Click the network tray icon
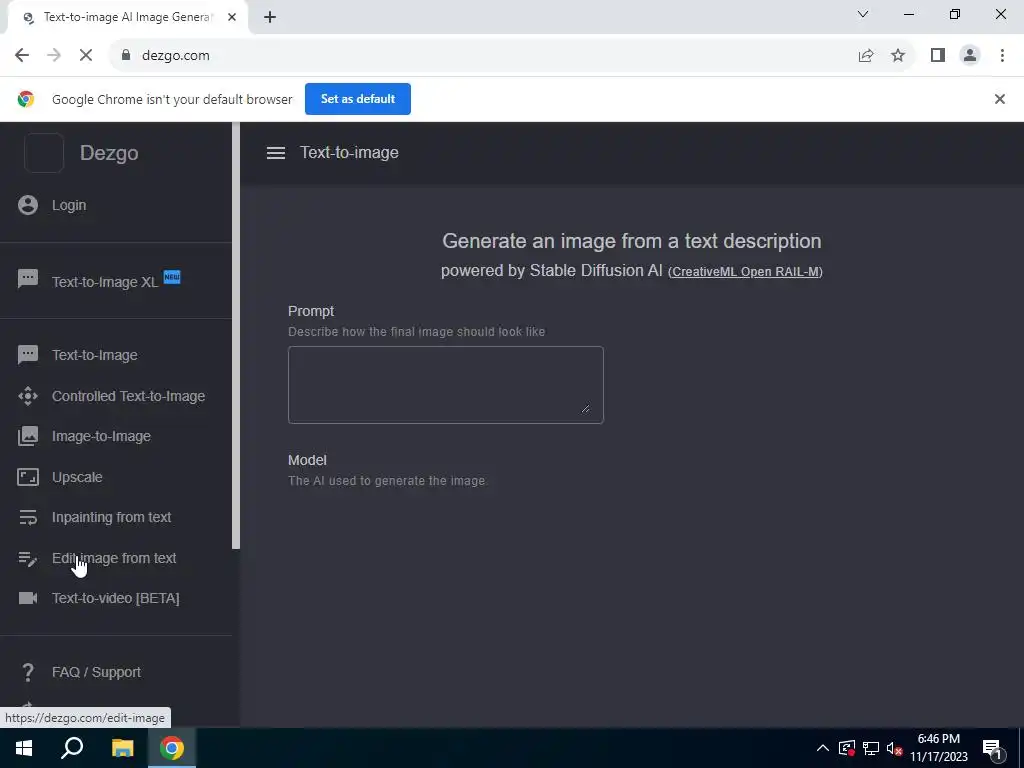The height and width of the screenshot is (768, 1024). 871,748
